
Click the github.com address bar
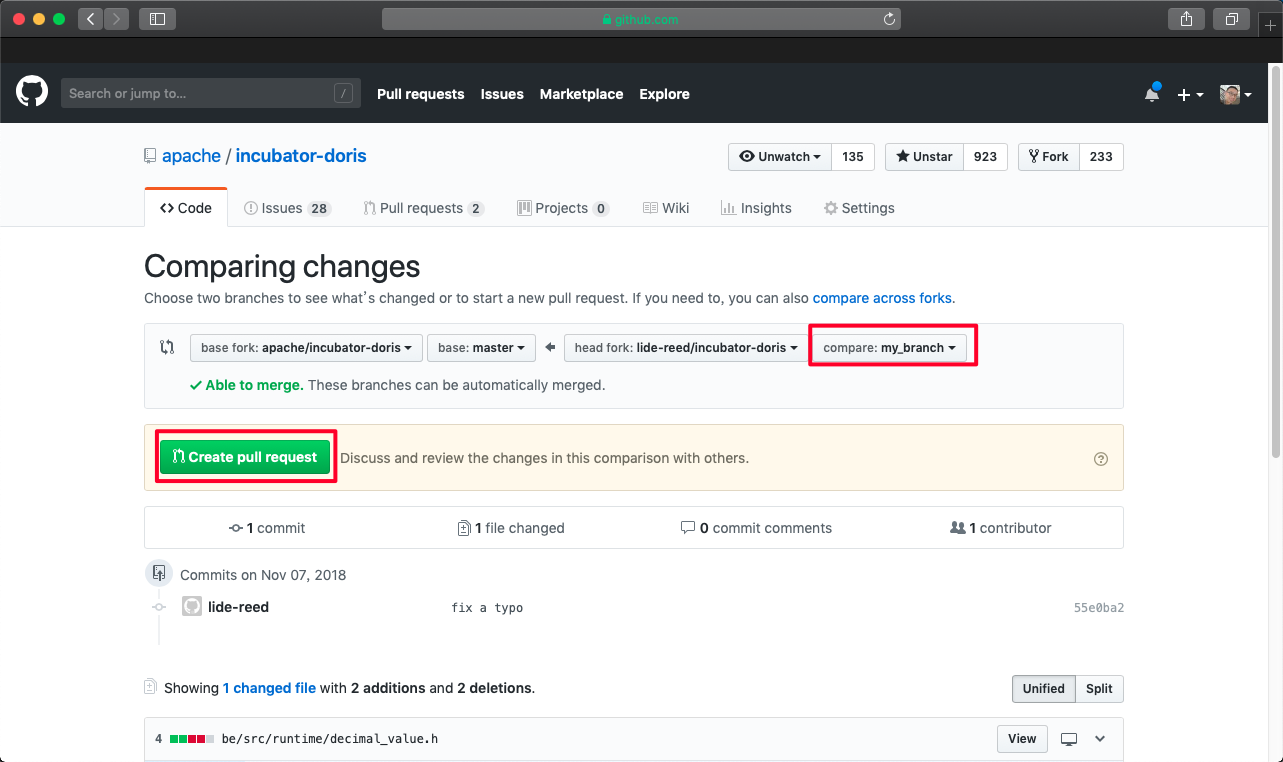(641, 18)
